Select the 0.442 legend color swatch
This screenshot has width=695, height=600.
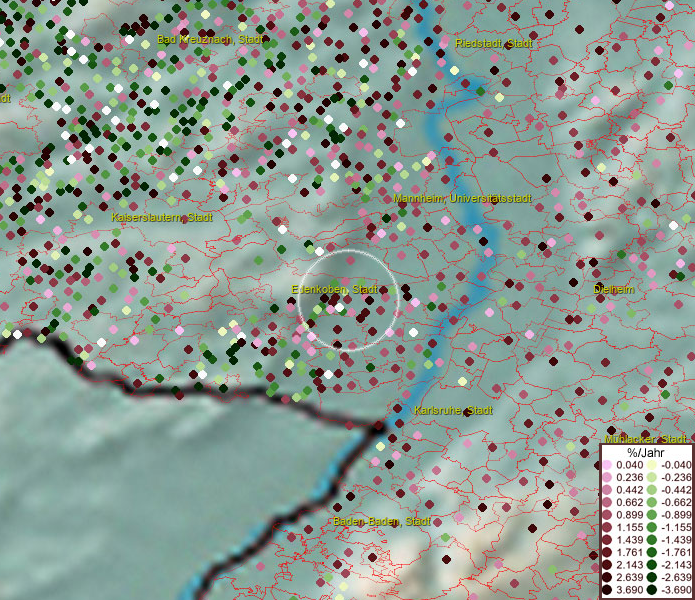607,490
